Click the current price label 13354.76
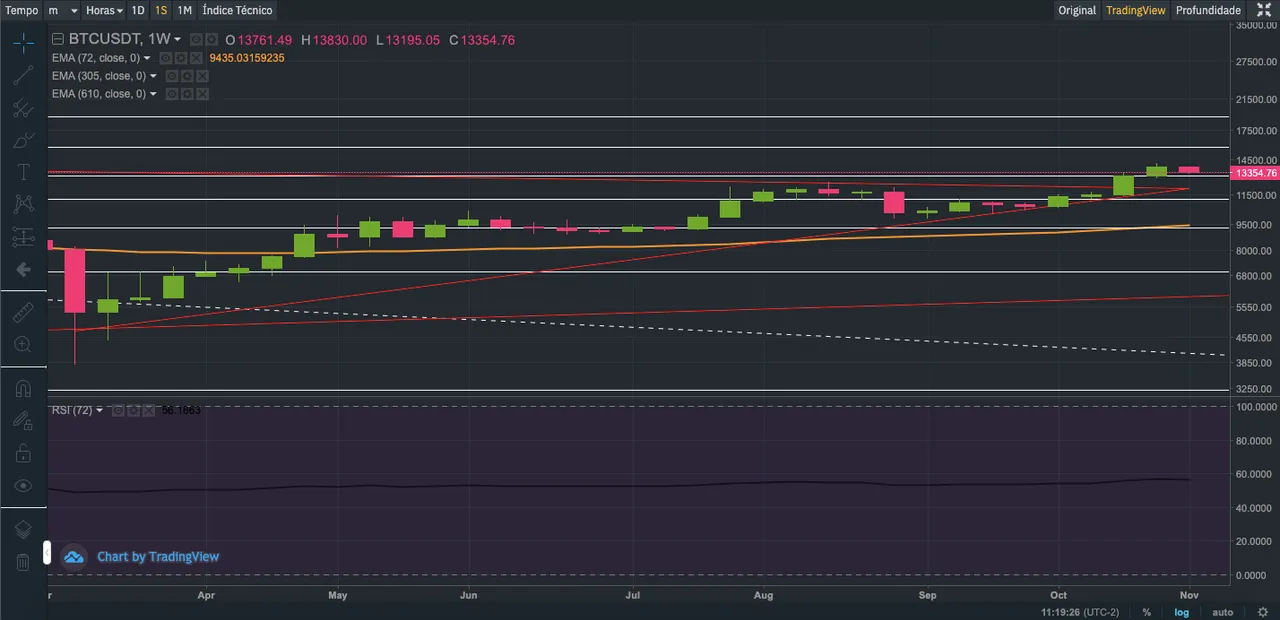 coord(1254,173)
